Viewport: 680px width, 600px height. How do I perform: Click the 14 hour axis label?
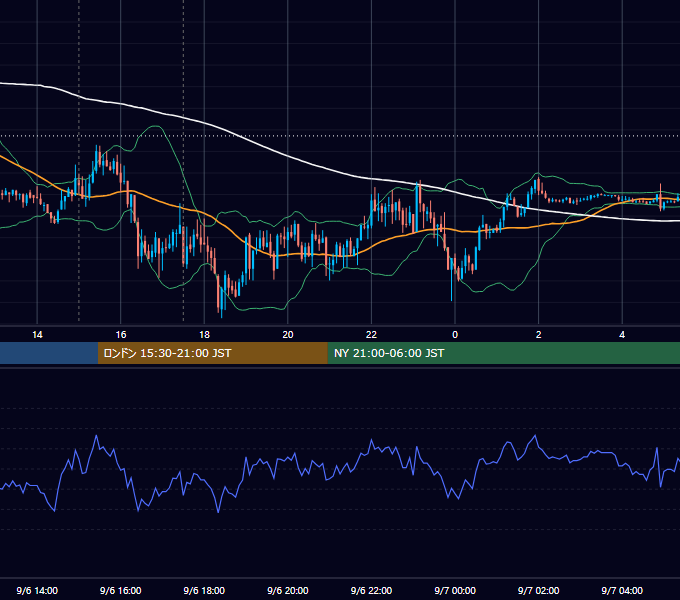37,335
